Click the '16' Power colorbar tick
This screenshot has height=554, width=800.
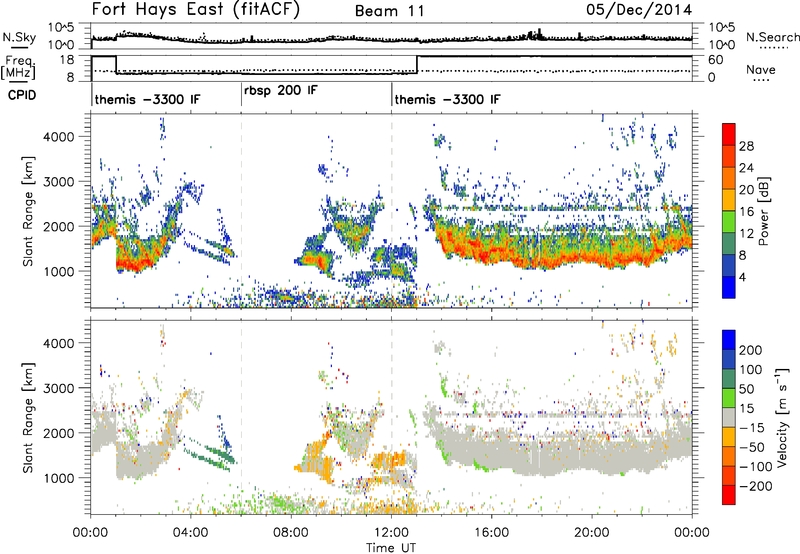(x=746, y=212)
